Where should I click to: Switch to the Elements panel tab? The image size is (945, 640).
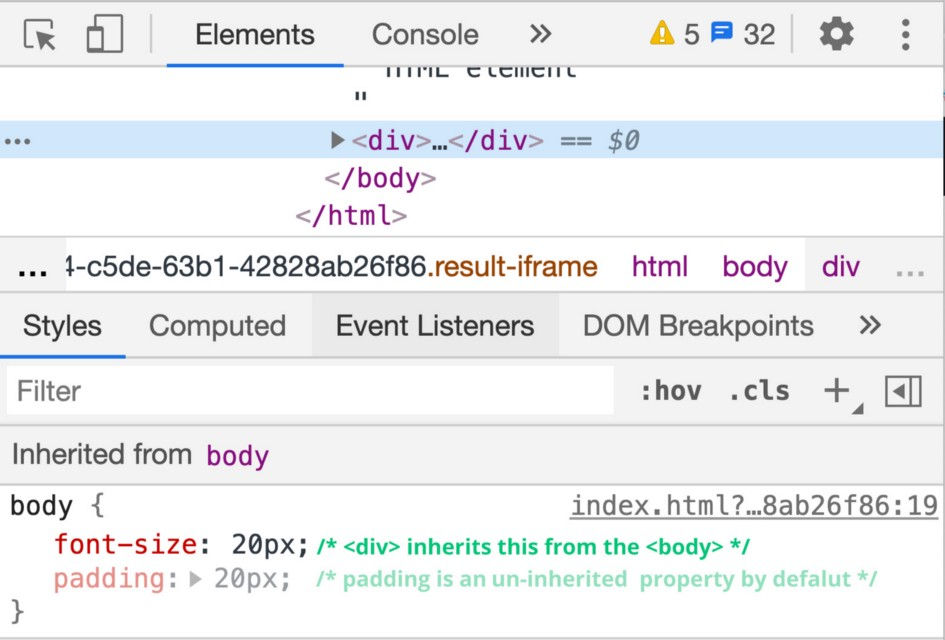coord(255,34)
